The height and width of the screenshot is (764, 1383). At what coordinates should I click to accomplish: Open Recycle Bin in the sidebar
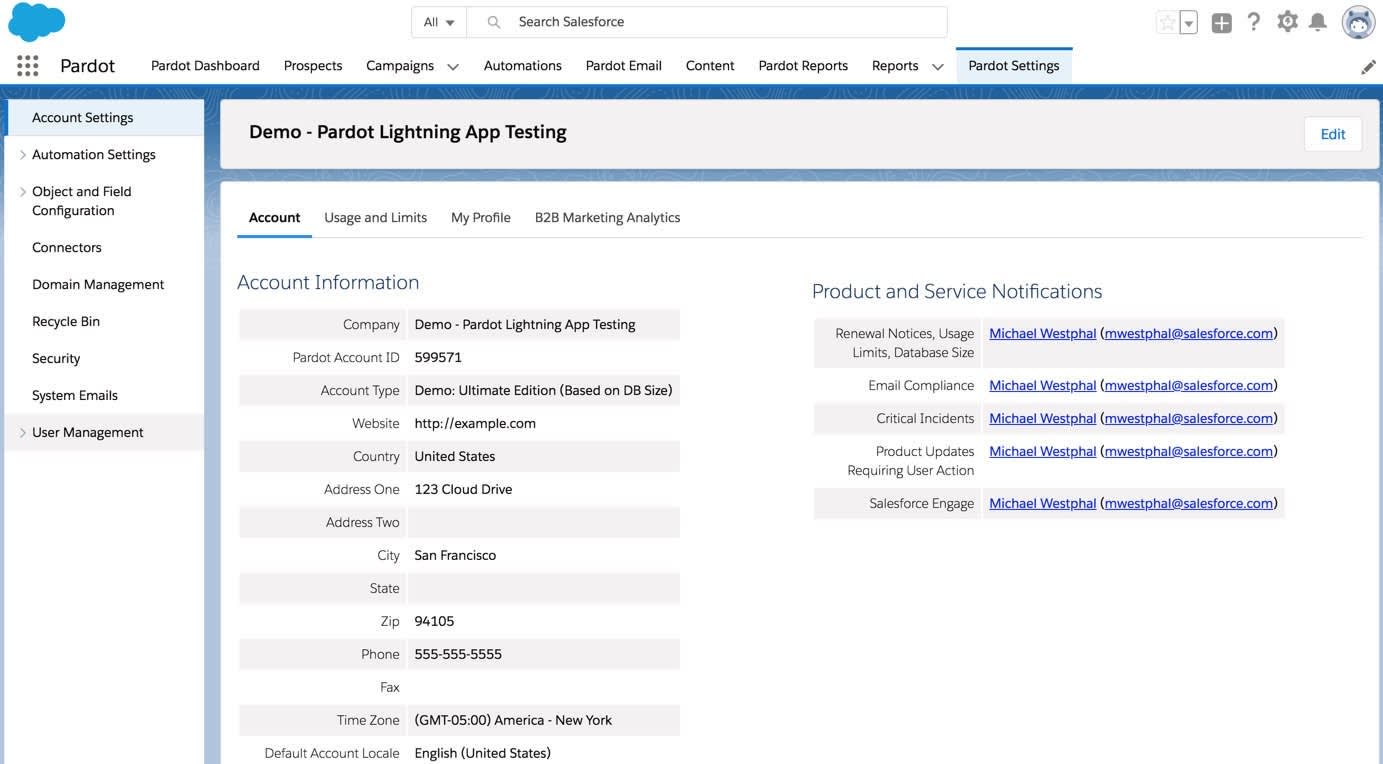(66, 322)
